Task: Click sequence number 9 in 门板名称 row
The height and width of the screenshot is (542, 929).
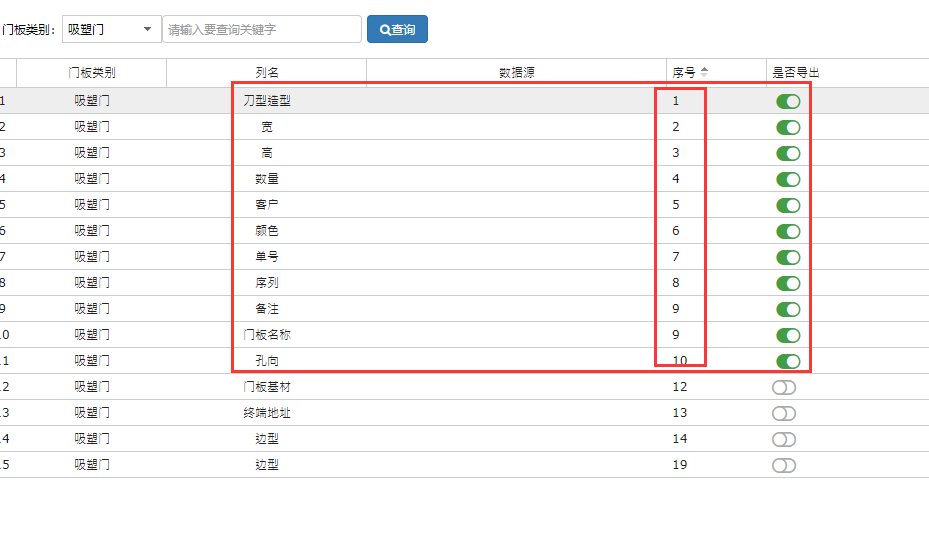Action: pos(675,335)
